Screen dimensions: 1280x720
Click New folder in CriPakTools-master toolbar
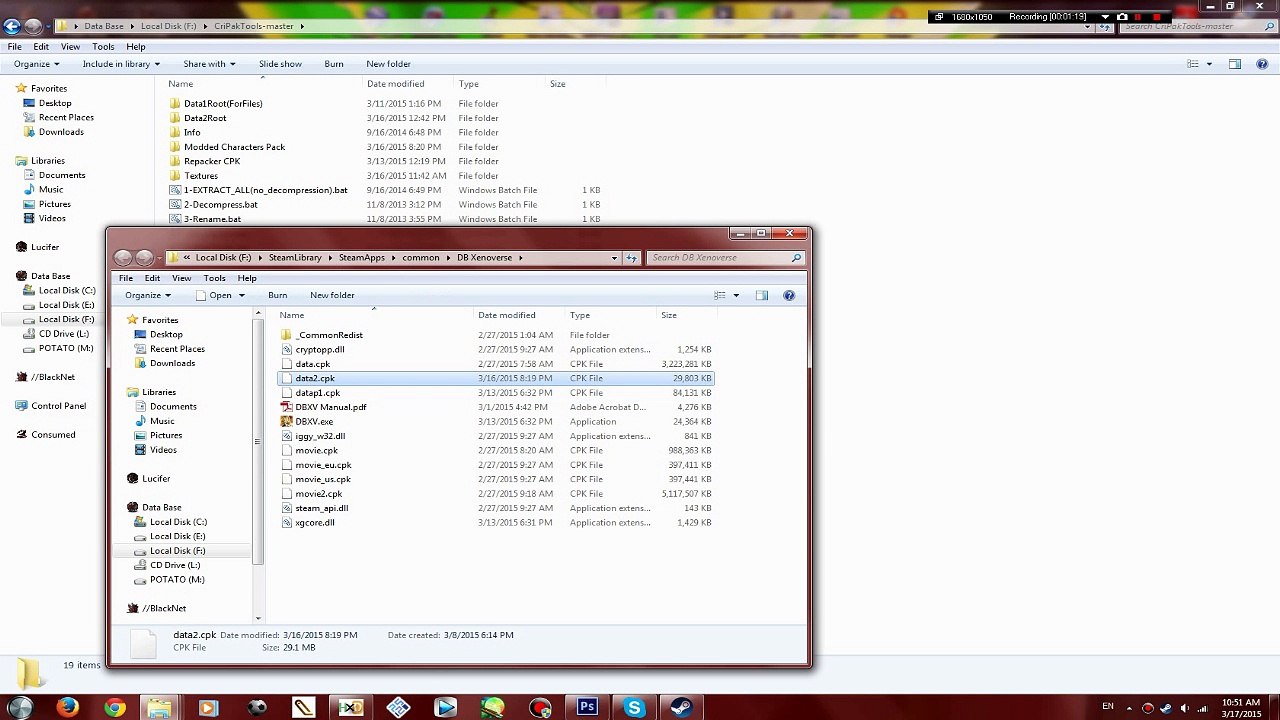[x=388, y=64]
